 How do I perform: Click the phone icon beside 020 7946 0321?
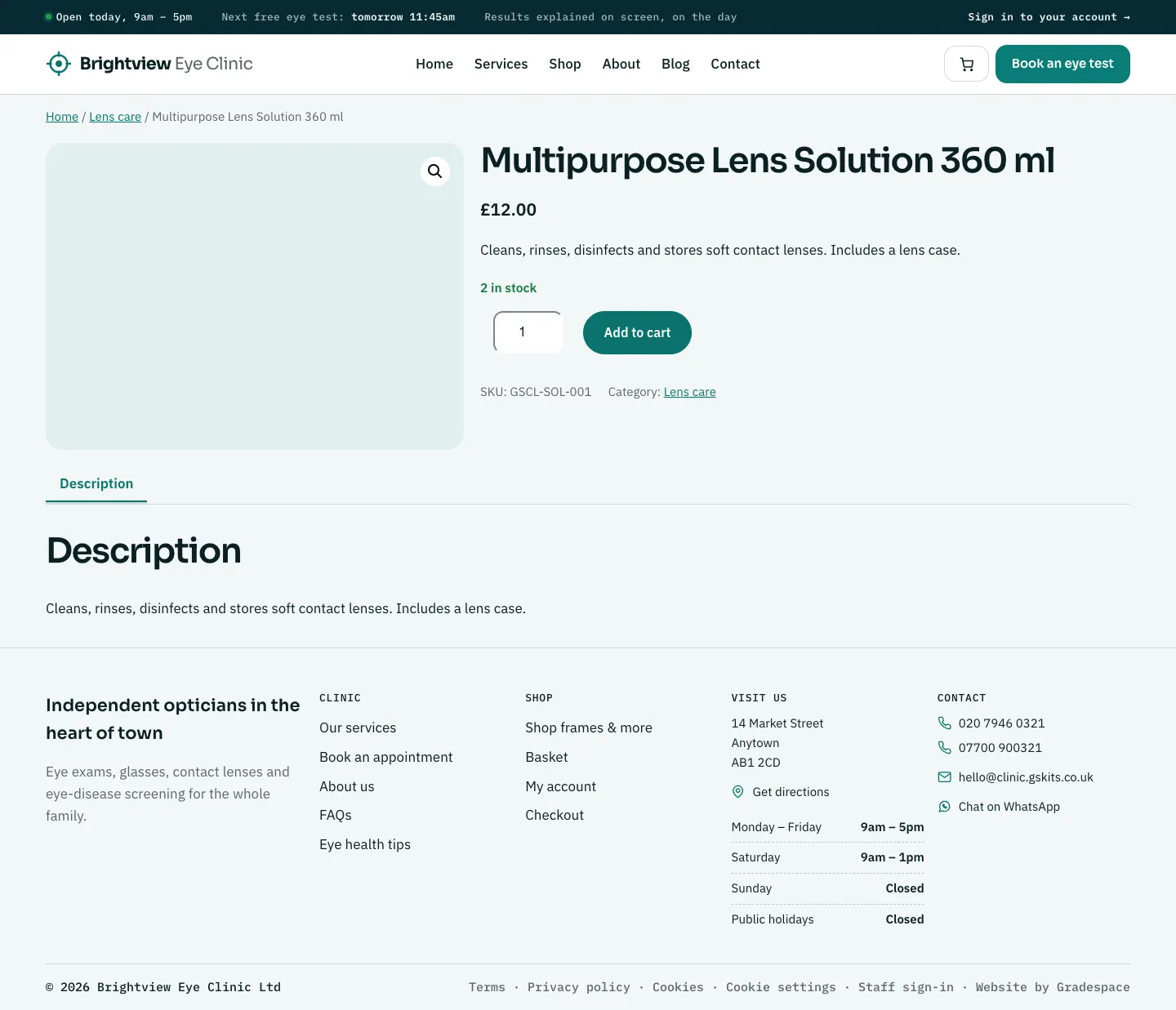945,723
